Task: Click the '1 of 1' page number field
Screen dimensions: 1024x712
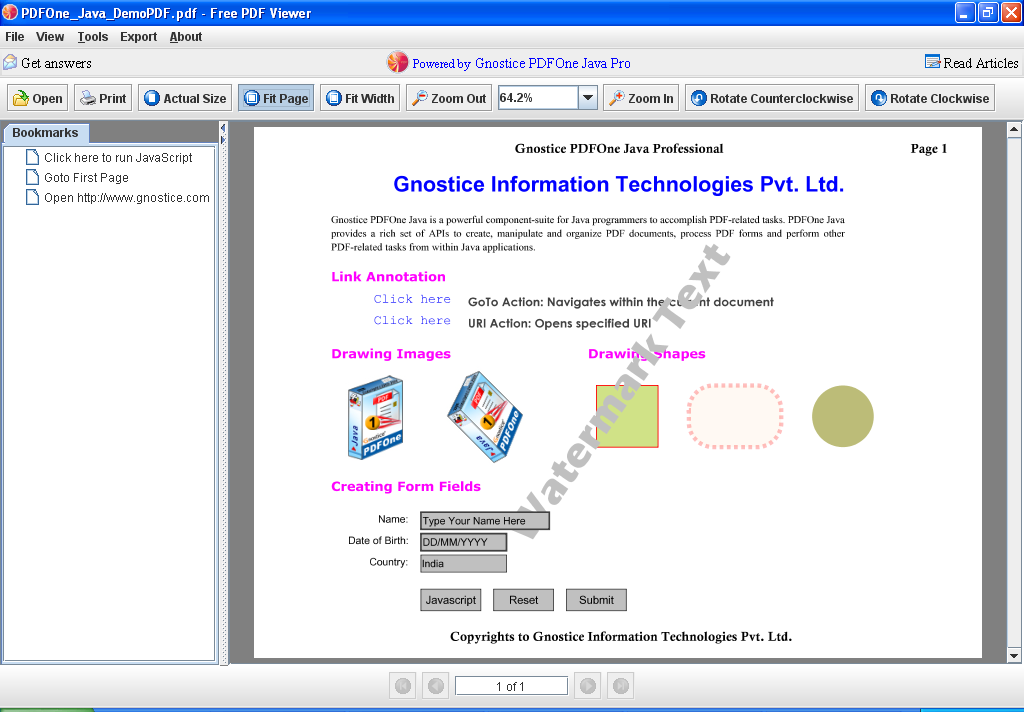Action: [511, 686]
